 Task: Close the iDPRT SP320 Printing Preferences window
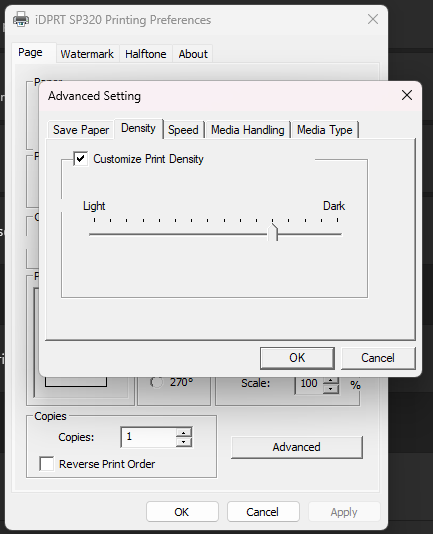[373, 19]
